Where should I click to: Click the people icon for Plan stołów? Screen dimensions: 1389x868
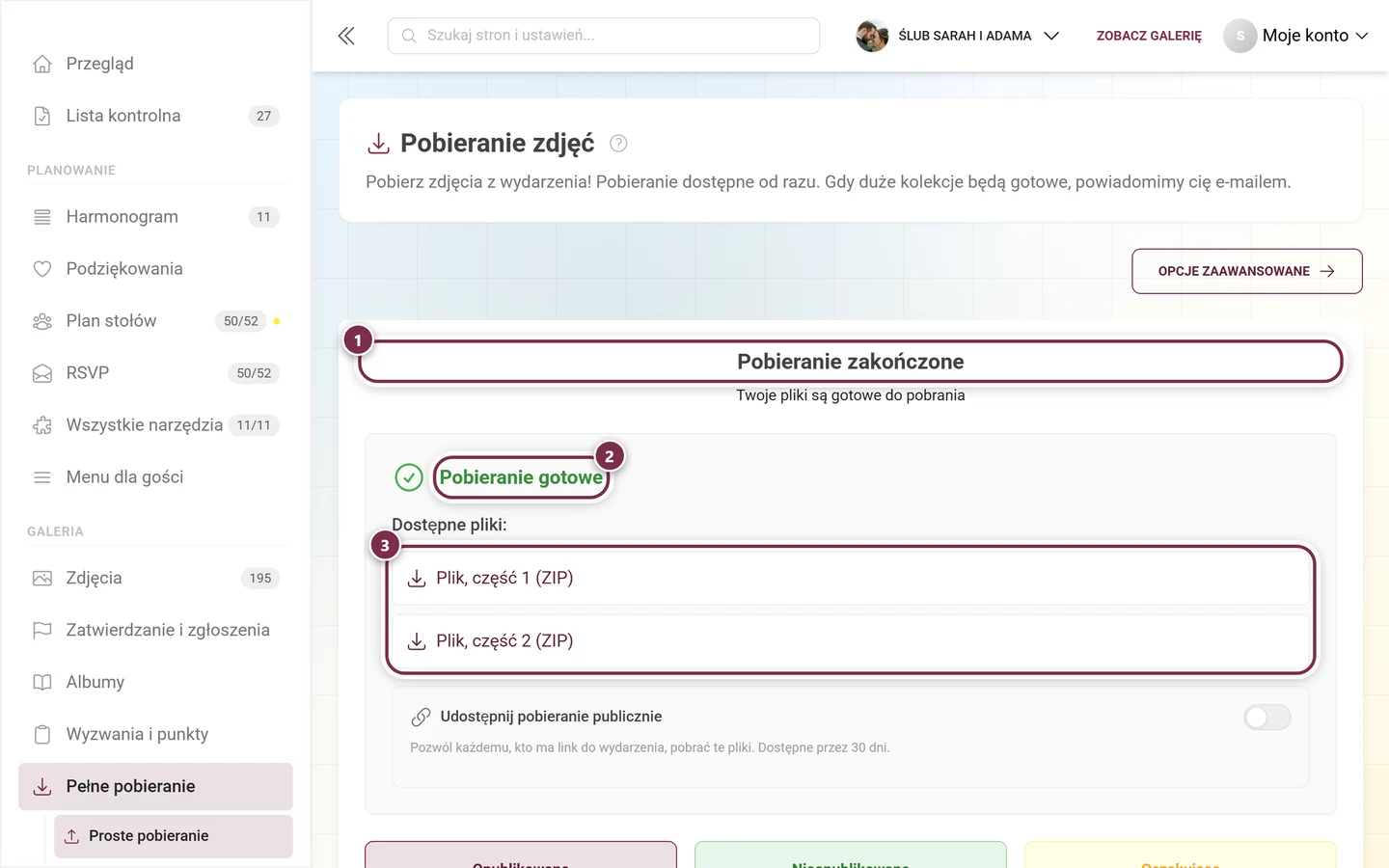tap(42, 321)
